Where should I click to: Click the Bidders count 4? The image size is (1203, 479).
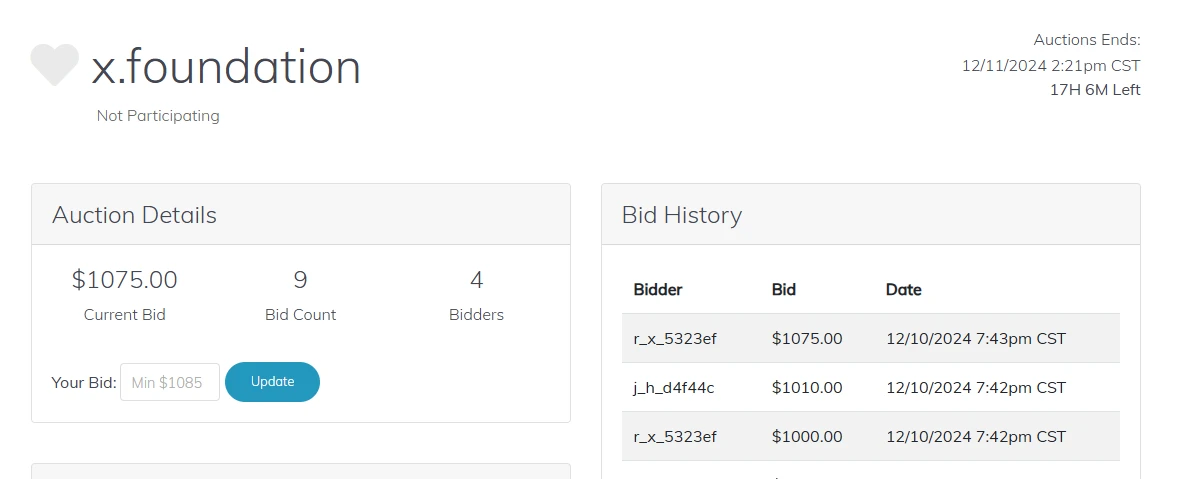(x=476, y=279)
